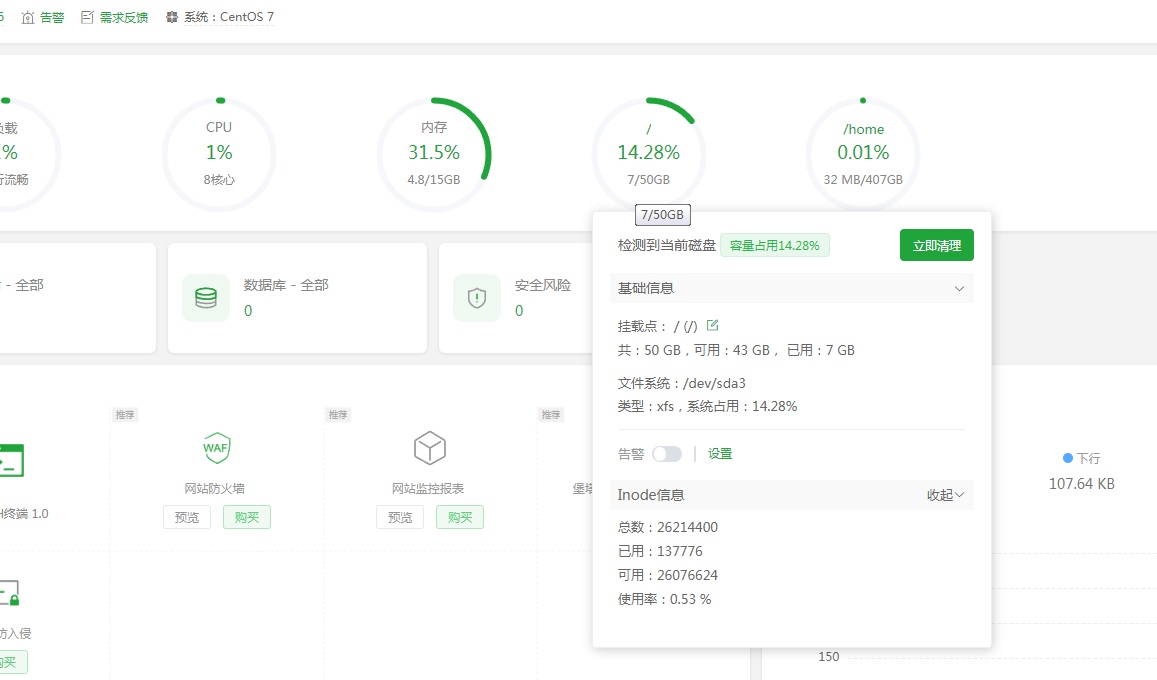Click the database icon in 数据库 card
The width and height of the screenshot is (1157, 680).
(206, 298)
